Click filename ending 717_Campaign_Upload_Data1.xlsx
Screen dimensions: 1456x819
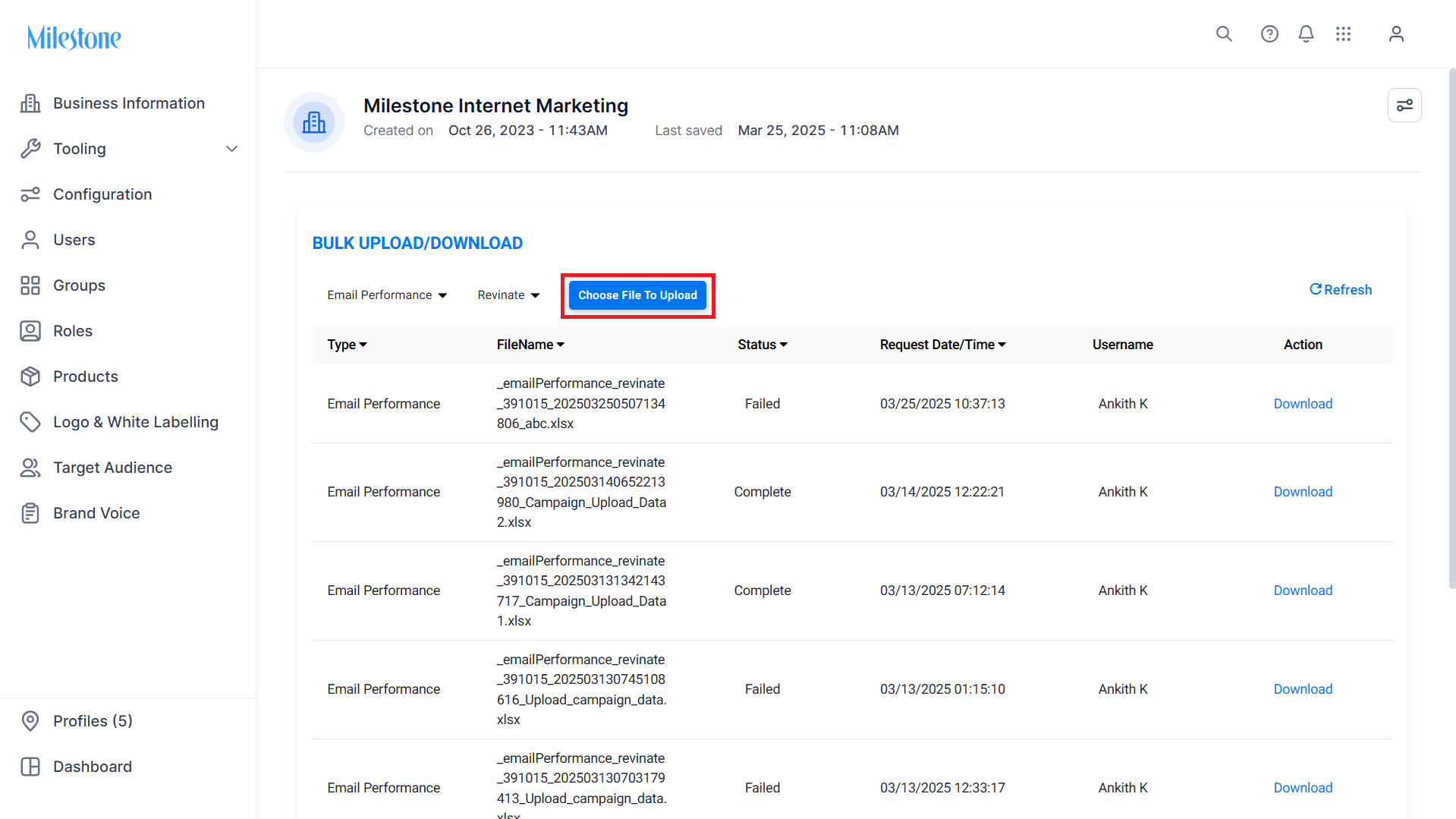pos(581,591)
